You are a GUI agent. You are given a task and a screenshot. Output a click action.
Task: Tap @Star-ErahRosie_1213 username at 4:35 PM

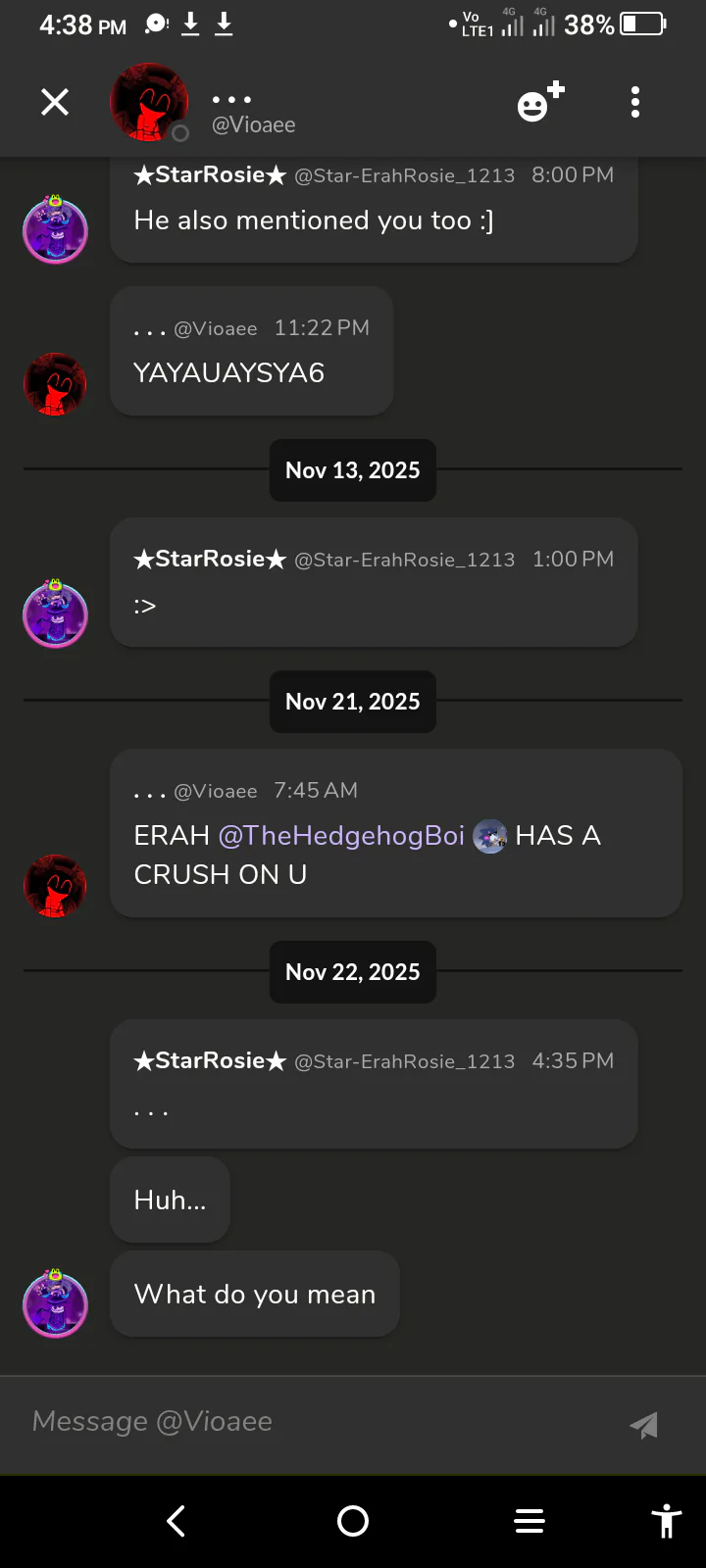(404, 1061)
